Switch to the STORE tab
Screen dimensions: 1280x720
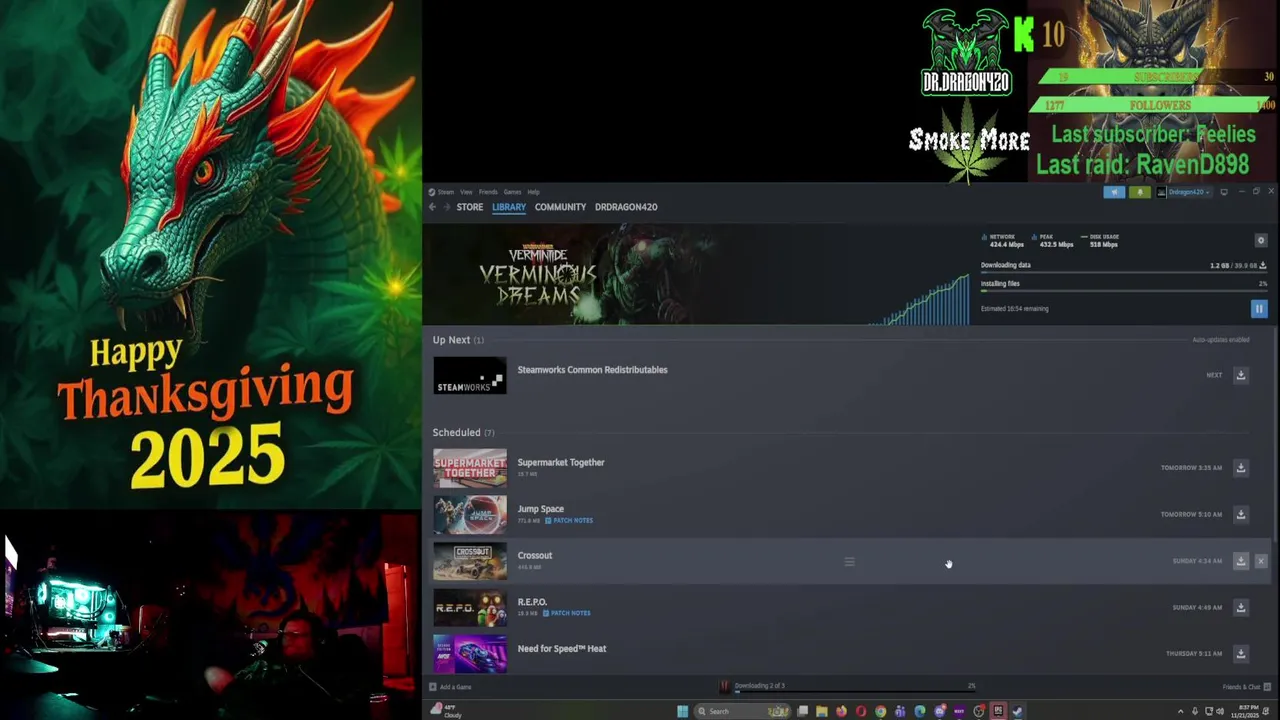pyautogui.click(x=470, y=207)
